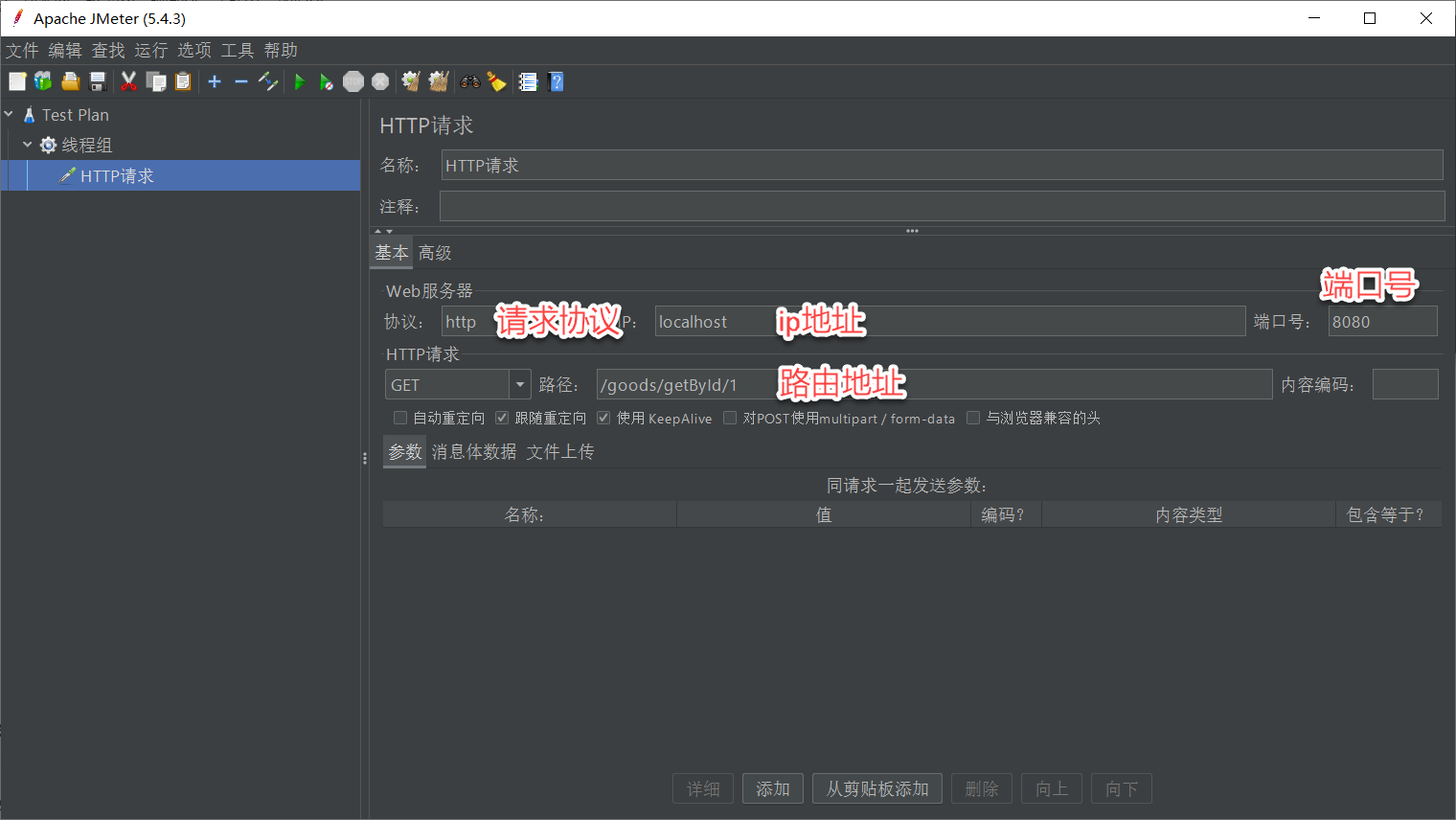Click the Cut scissors icon
Screen dimensions: 1456x820
click(x=128, y=82)
